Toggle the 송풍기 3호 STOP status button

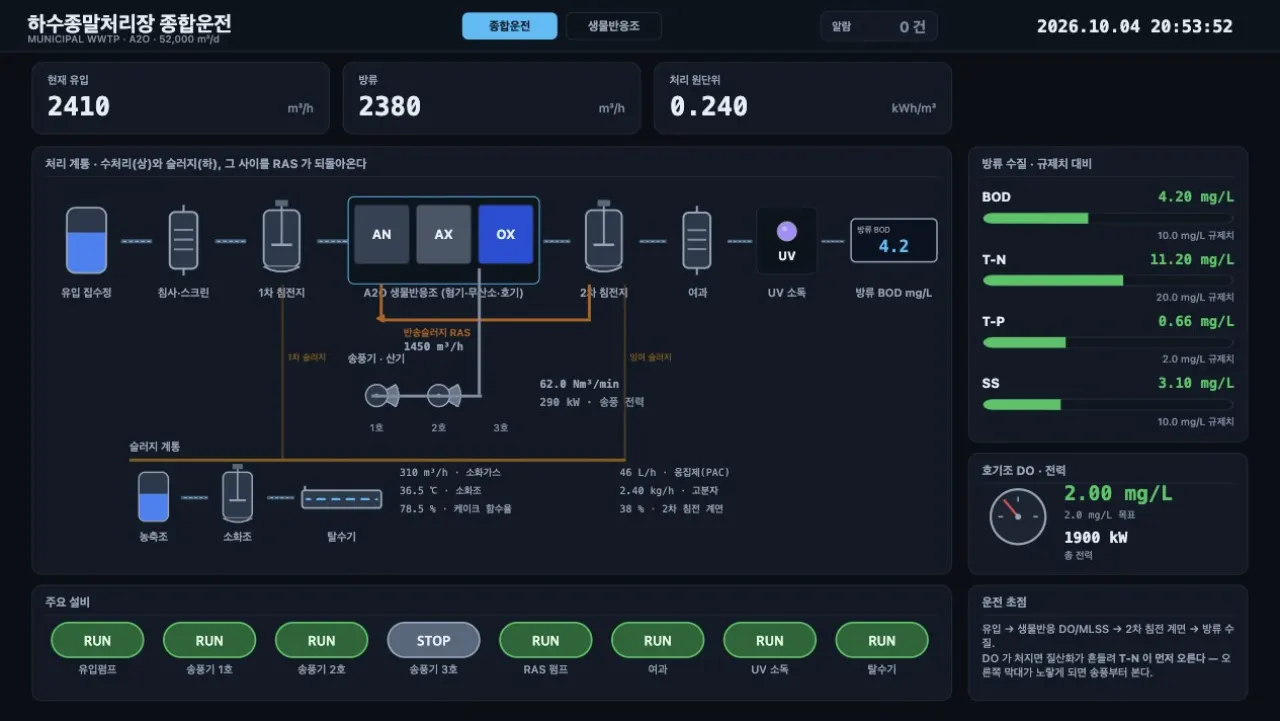434,640
